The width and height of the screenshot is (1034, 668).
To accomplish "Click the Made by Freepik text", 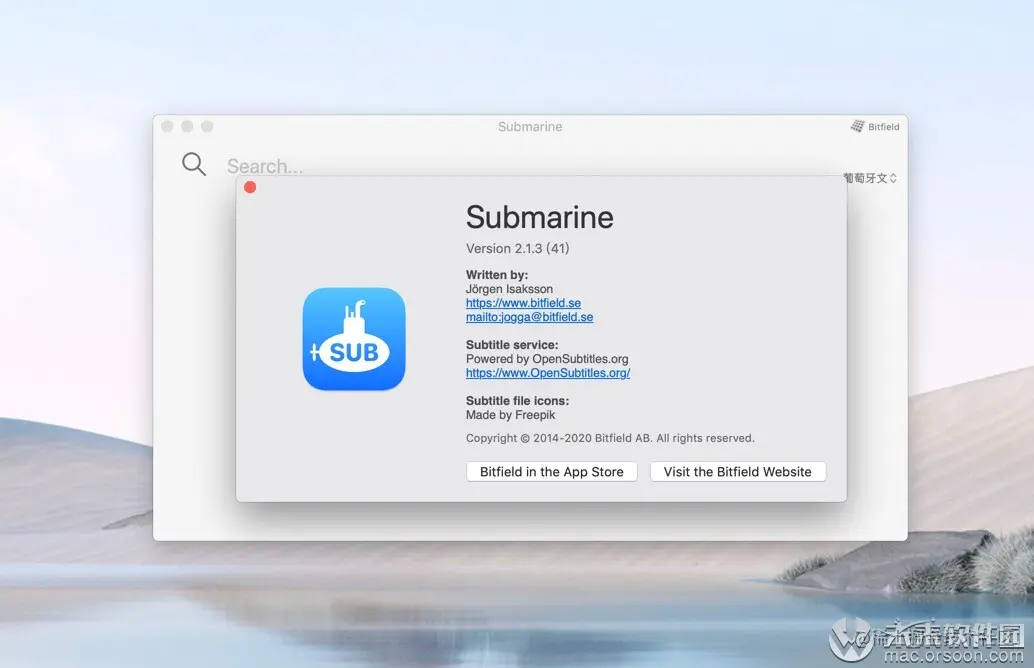I will point(510,415).
